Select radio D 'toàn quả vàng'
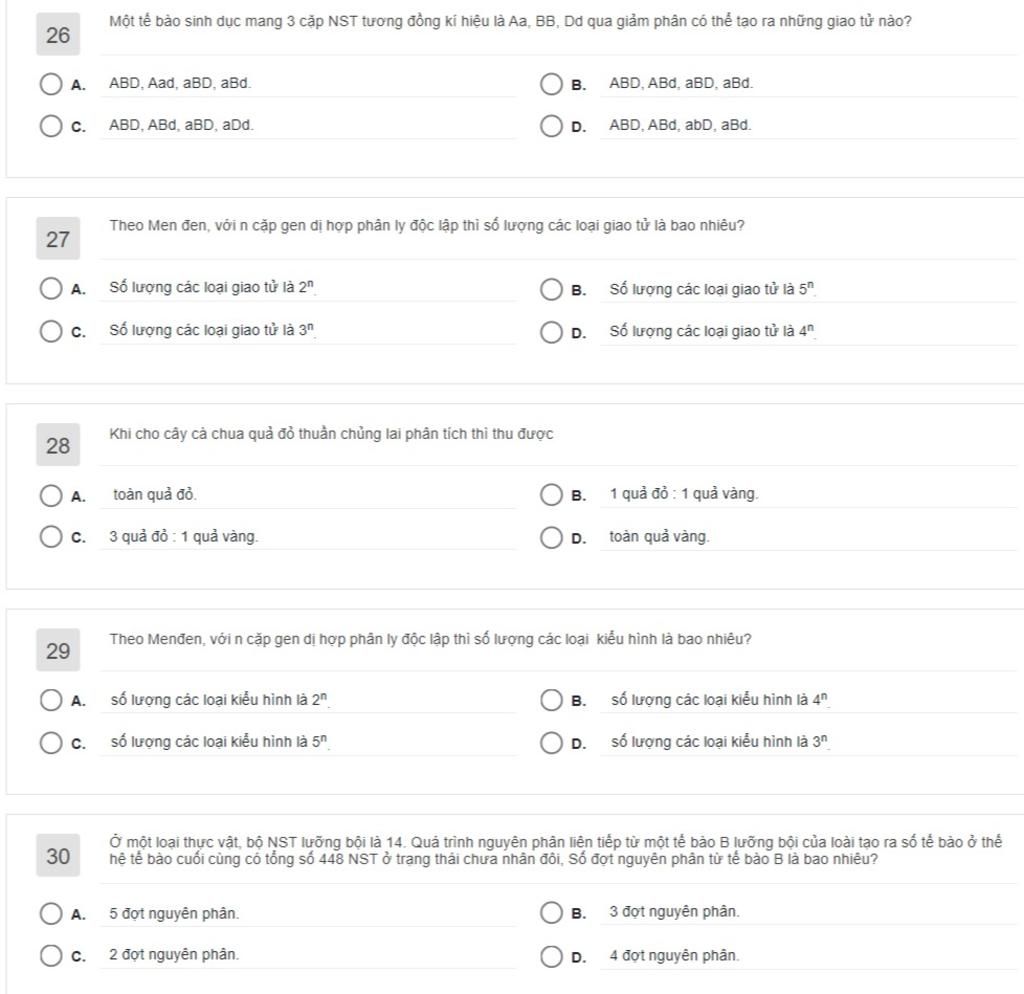The width and height of the screenshot is (1024, 994). click(x=551, y=538)
